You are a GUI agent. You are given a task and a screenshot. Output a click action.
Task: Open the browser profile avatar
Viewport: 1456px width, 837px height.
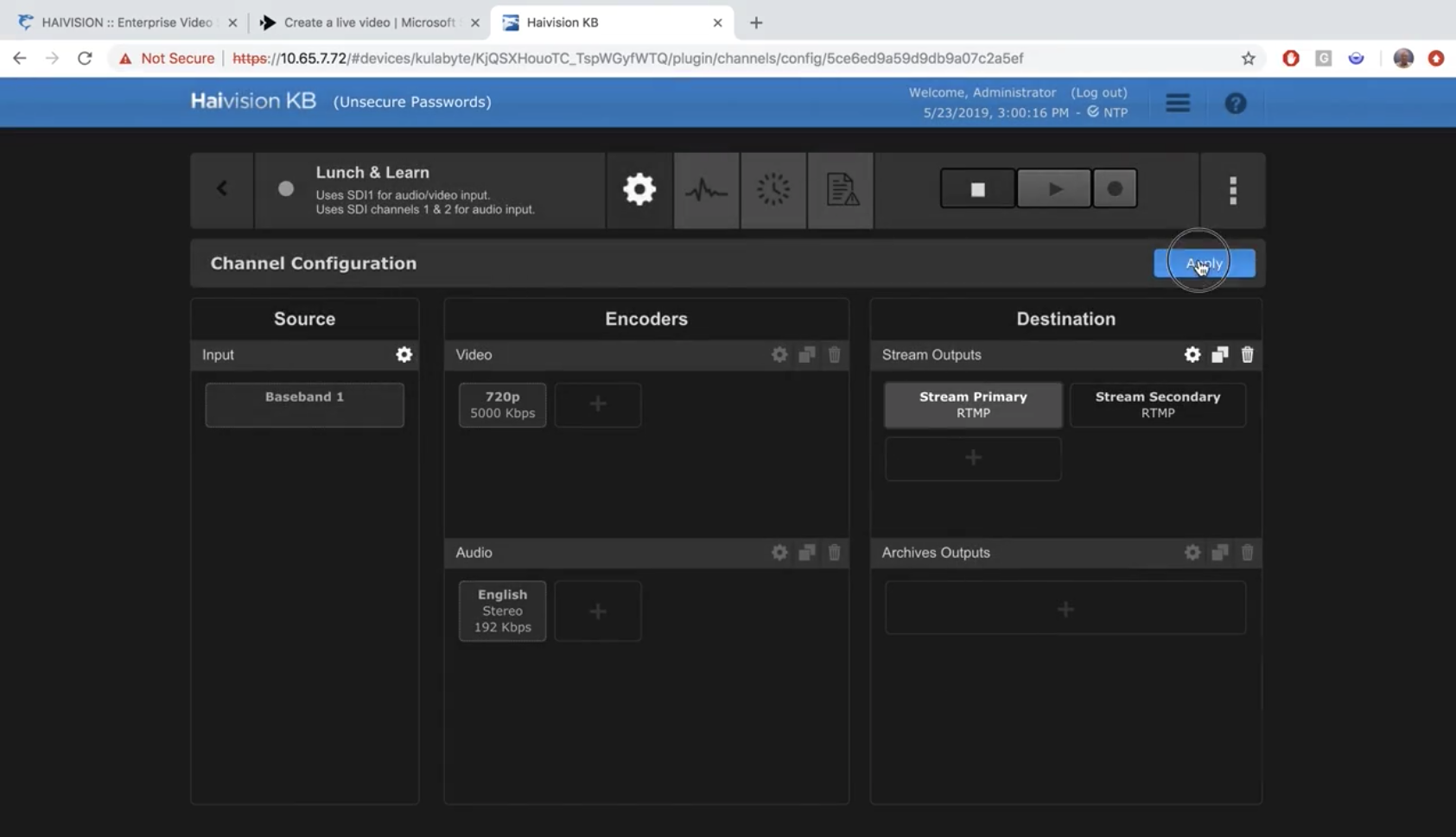pos(1403,58)
